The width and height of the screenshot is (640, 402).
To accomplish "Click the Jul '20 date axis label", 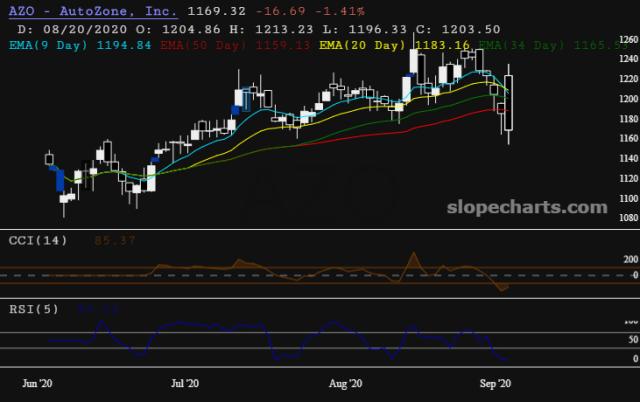I will (x=186, y=383).
